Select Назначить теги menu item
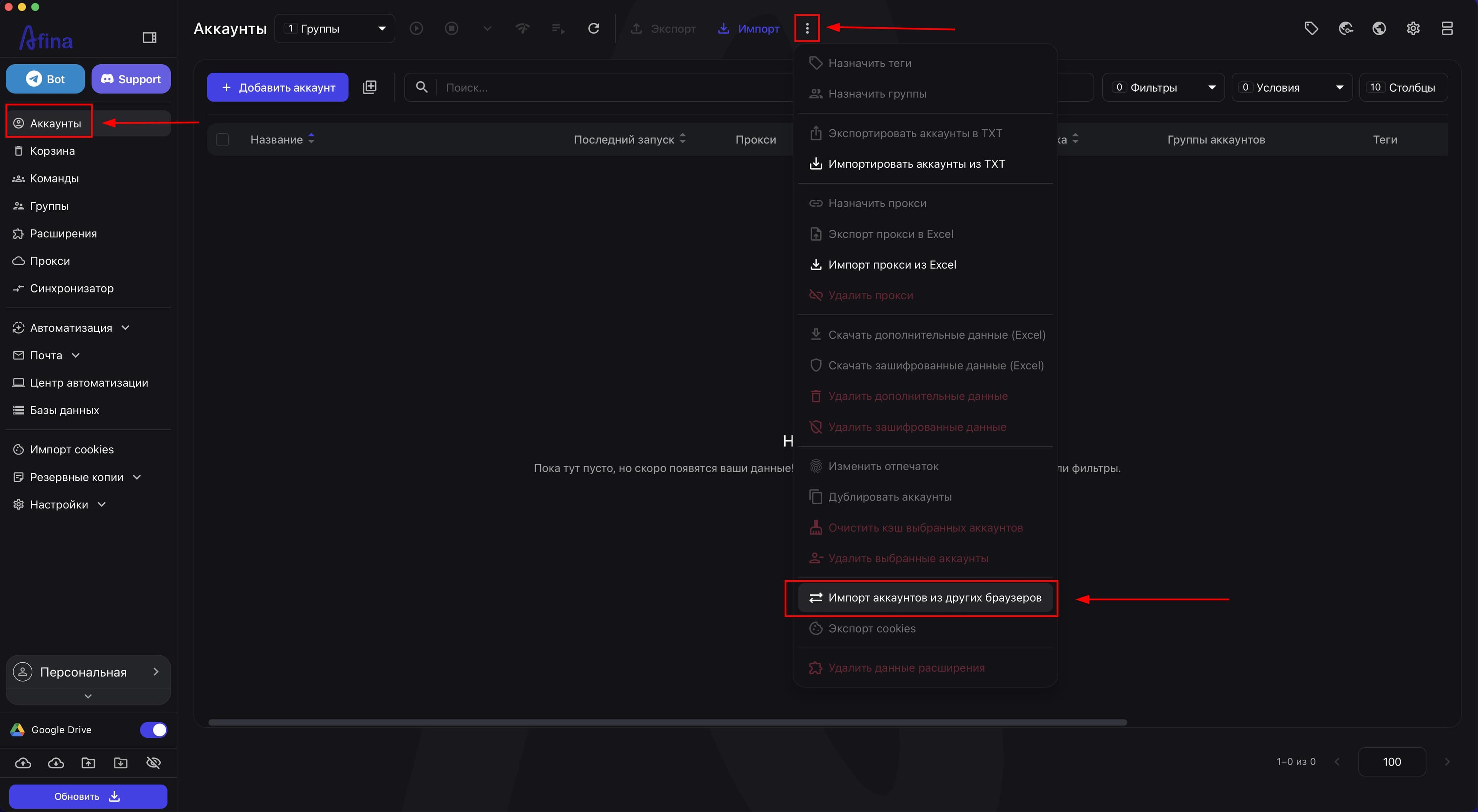The height and width of the screenshot is (812, 1478). pos(925,63)
